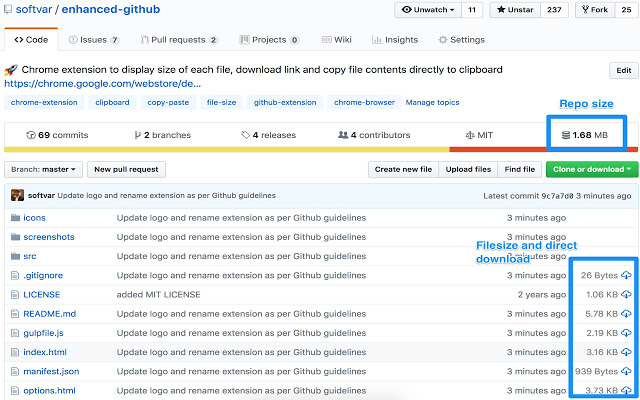This screenshot has width=640, height=400.
Task: Click the gulpfile.js download cloud icon
Action: point(626,333)
